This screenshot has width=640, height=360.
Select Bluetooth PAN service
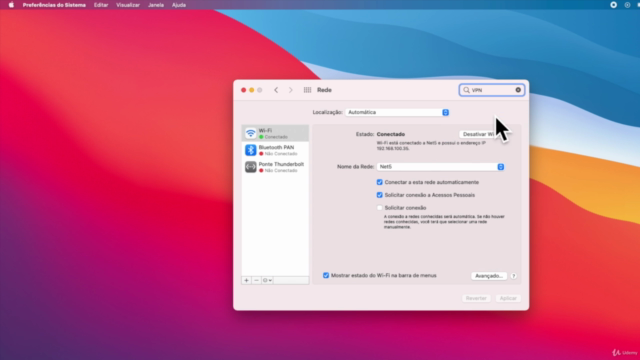tap(275, 150)
